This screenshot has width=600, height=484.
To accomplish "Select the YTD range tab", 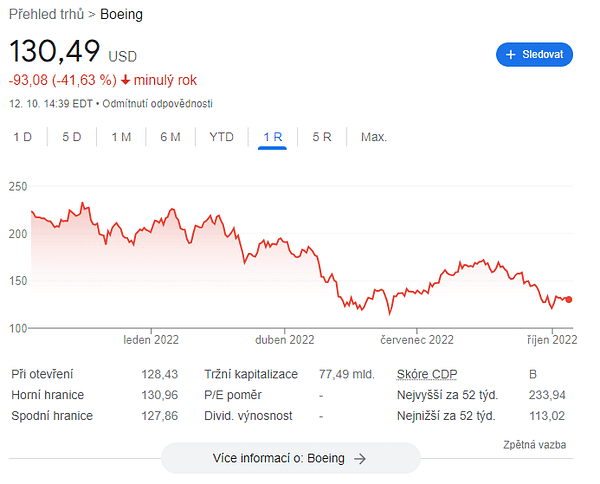I will coord(222,137).
